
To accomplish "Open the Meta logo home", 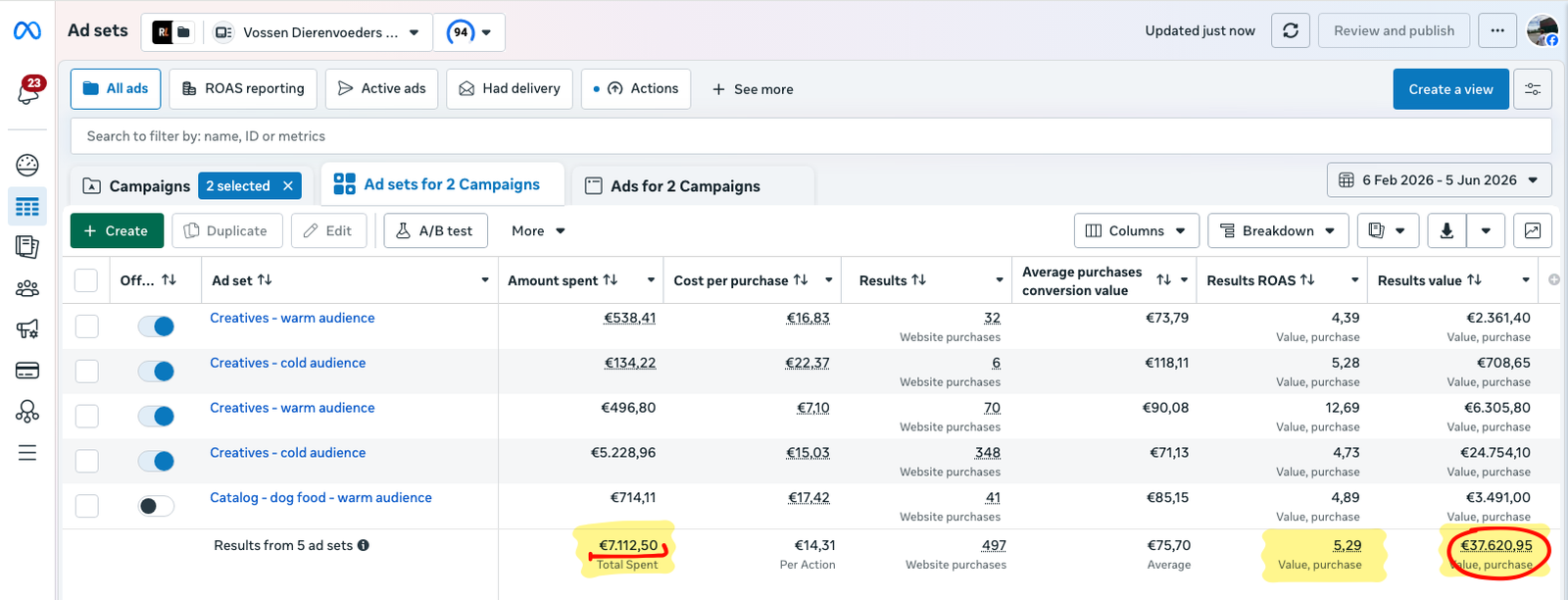I will click(x=27, y=31).
